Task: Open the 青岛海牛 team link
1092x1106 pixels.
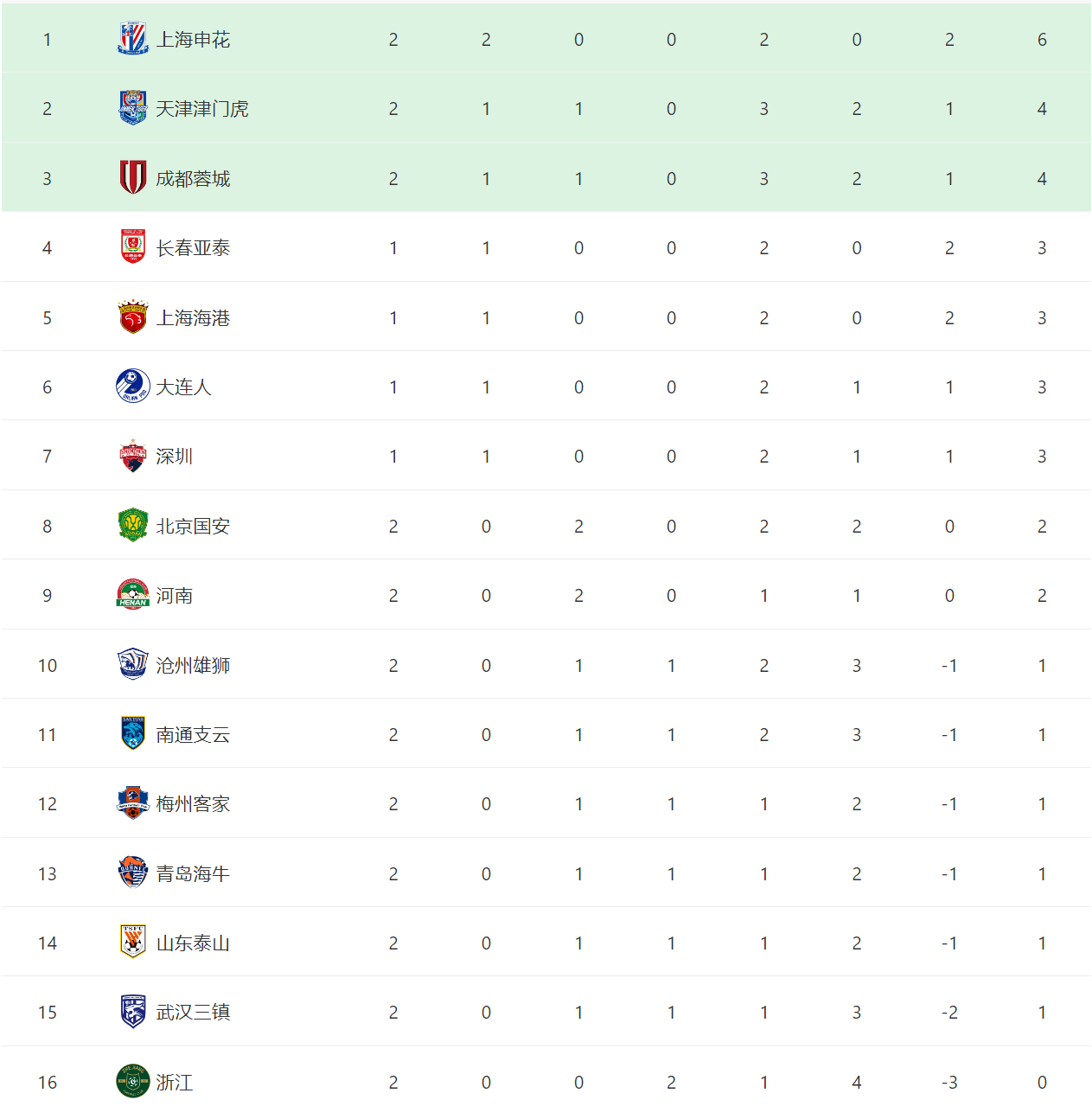Action: pyautogui.click(x=193, y=873)
